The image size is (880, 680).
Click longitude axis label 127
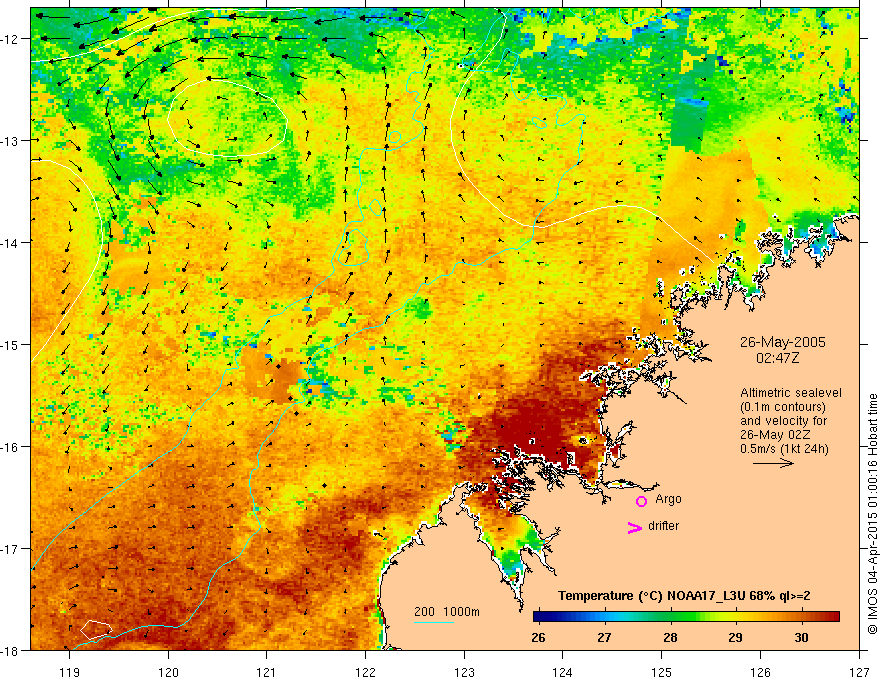[859, 672]
